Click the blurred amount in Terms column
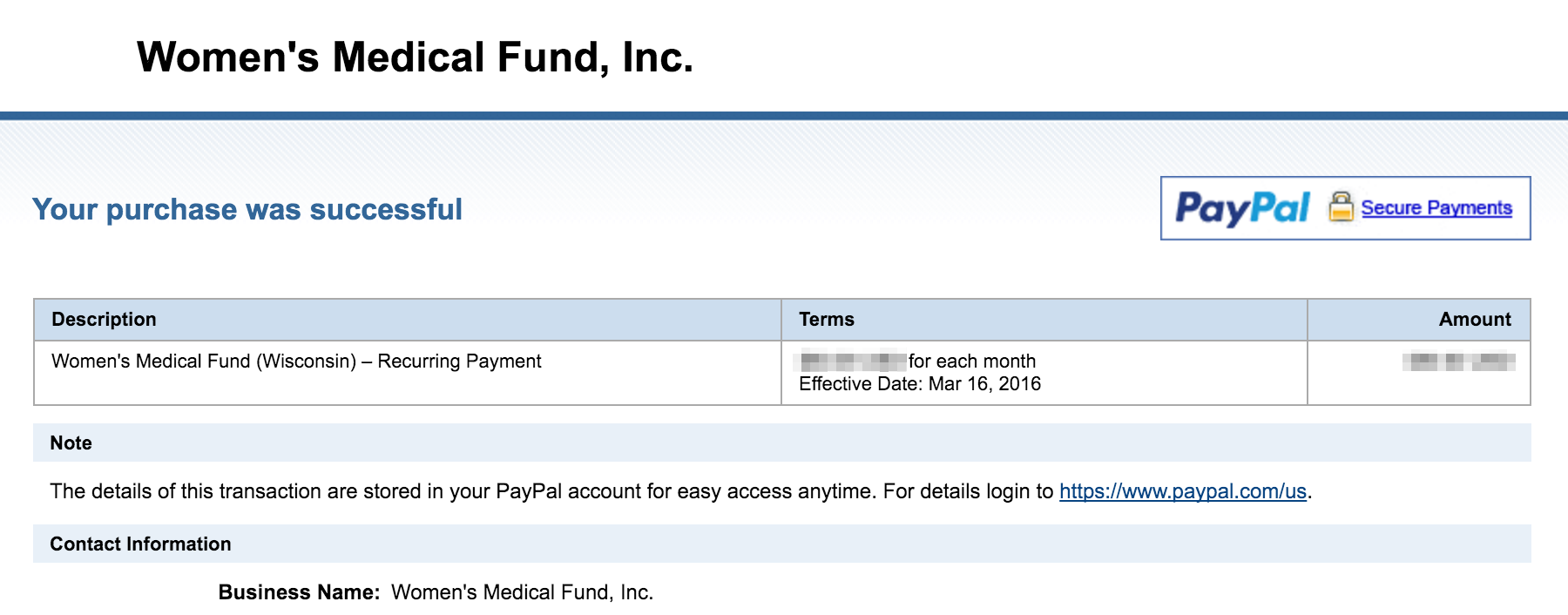The width and height of the screenshot is (1568, 615). [852, 361]
